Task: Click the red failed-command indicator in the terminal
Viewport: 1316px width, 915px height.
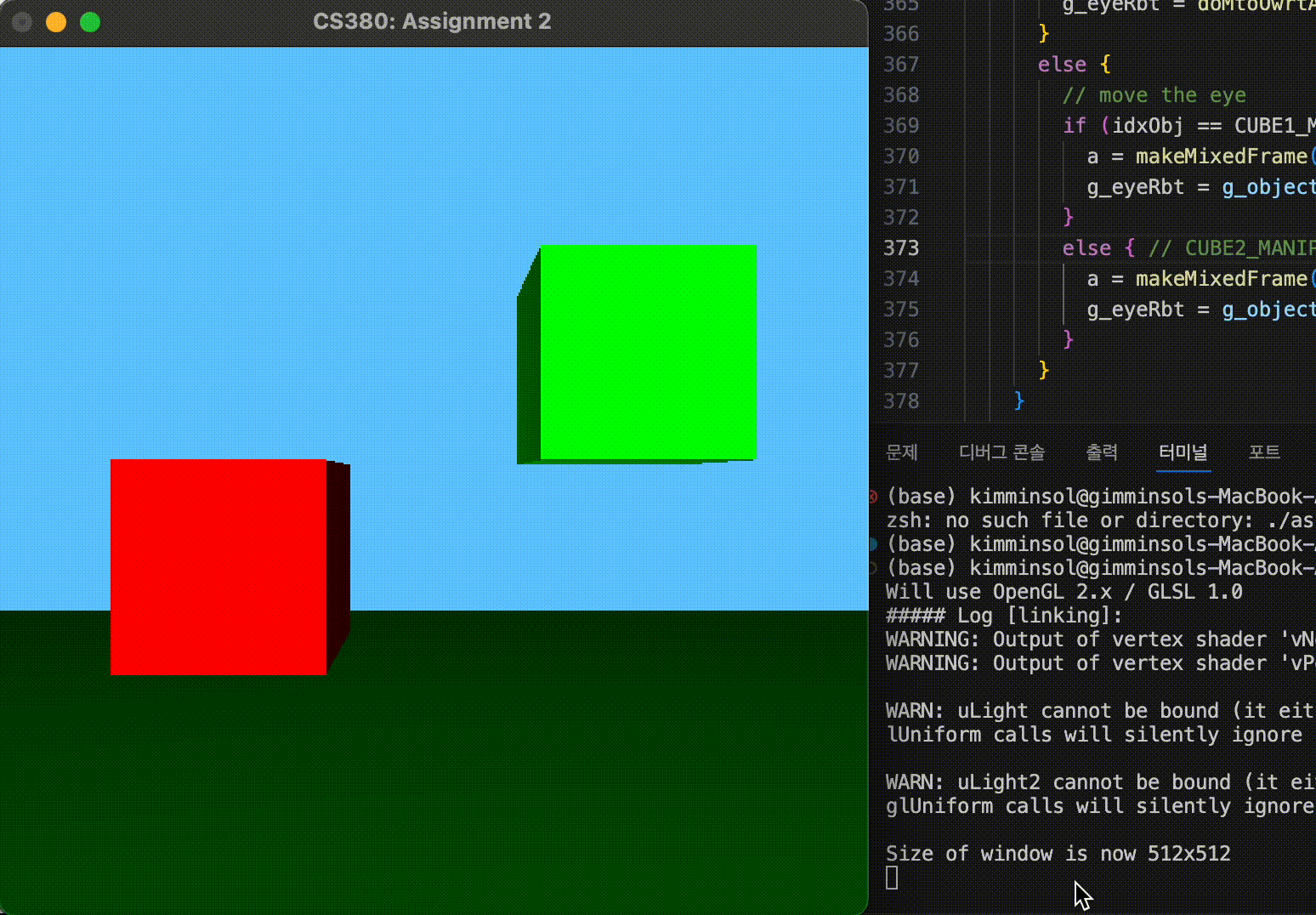Action: [x=873, y=497]
